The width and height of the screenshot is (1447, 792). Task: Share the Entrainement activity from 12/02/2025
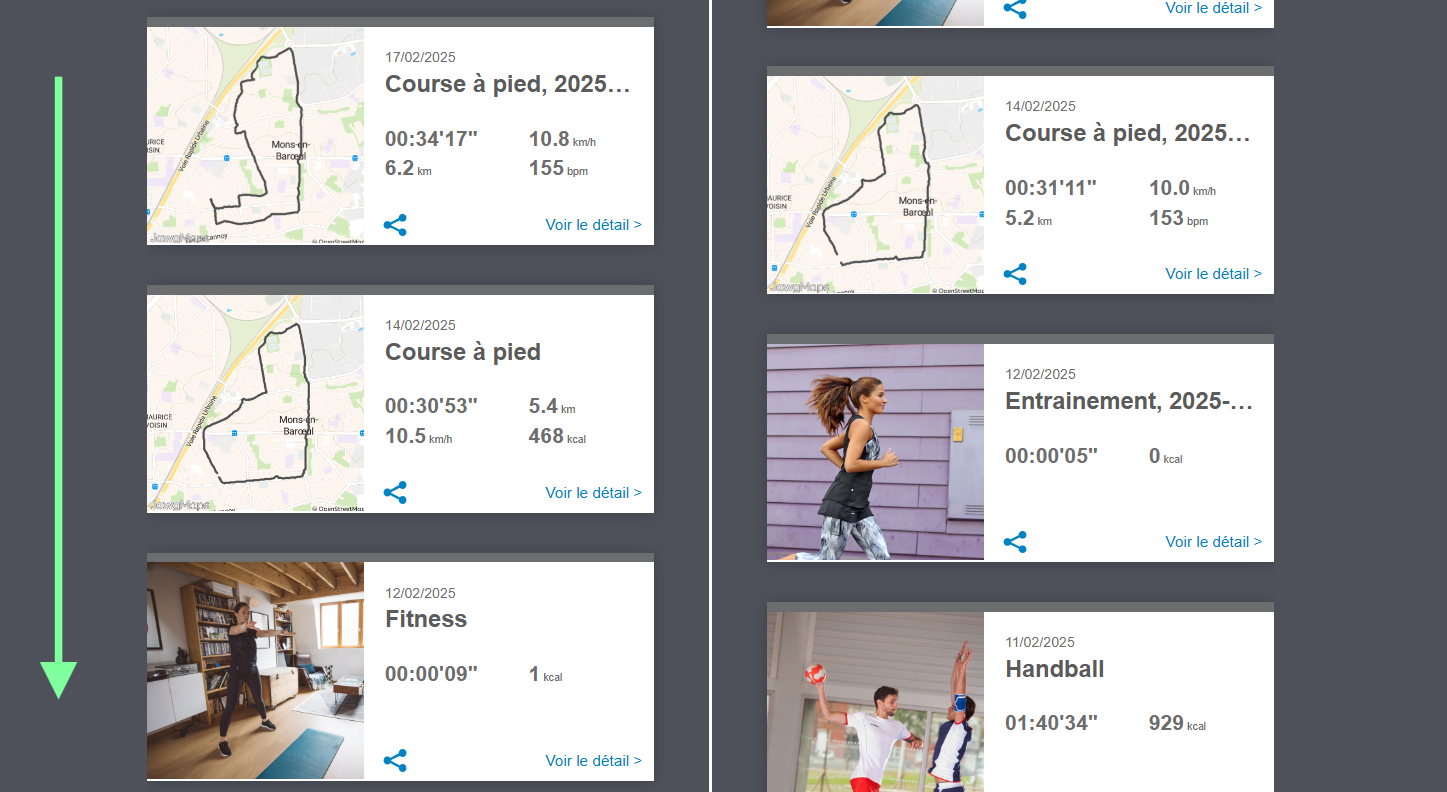click(x=1014, y=542)
